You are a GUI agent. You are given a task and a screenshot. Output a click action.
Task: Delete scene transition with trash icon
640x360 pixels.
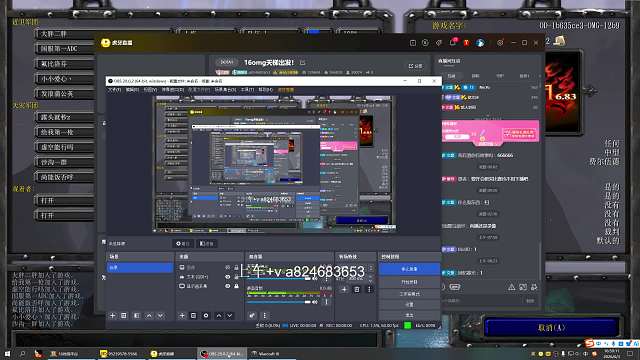pos(357,289)
